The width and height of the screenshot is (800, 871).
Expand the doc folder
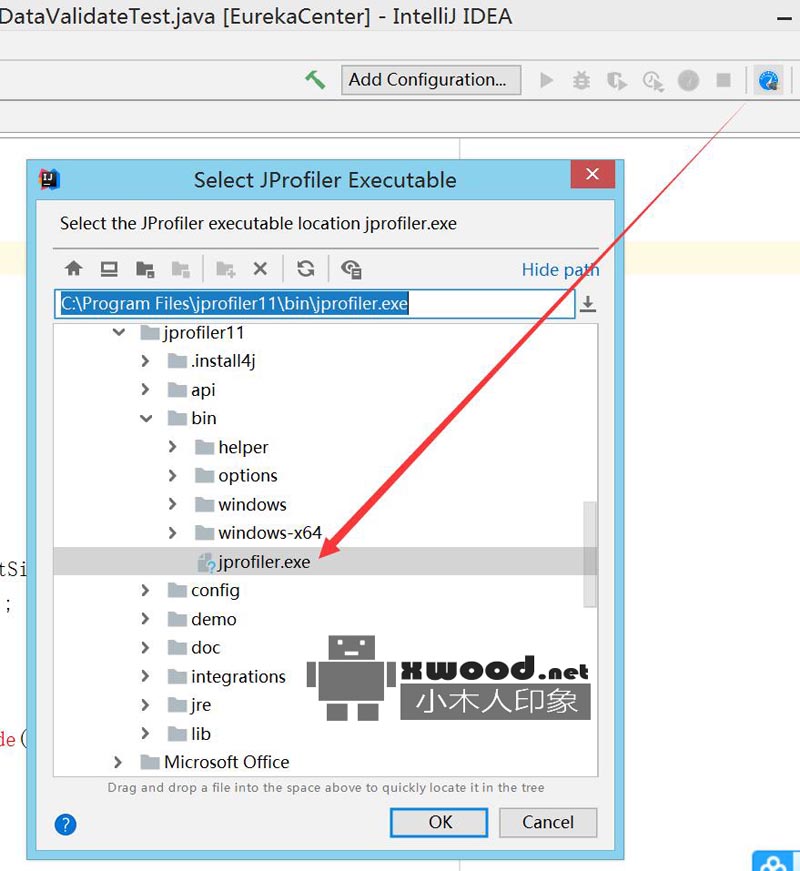click(x=146, y=647)
